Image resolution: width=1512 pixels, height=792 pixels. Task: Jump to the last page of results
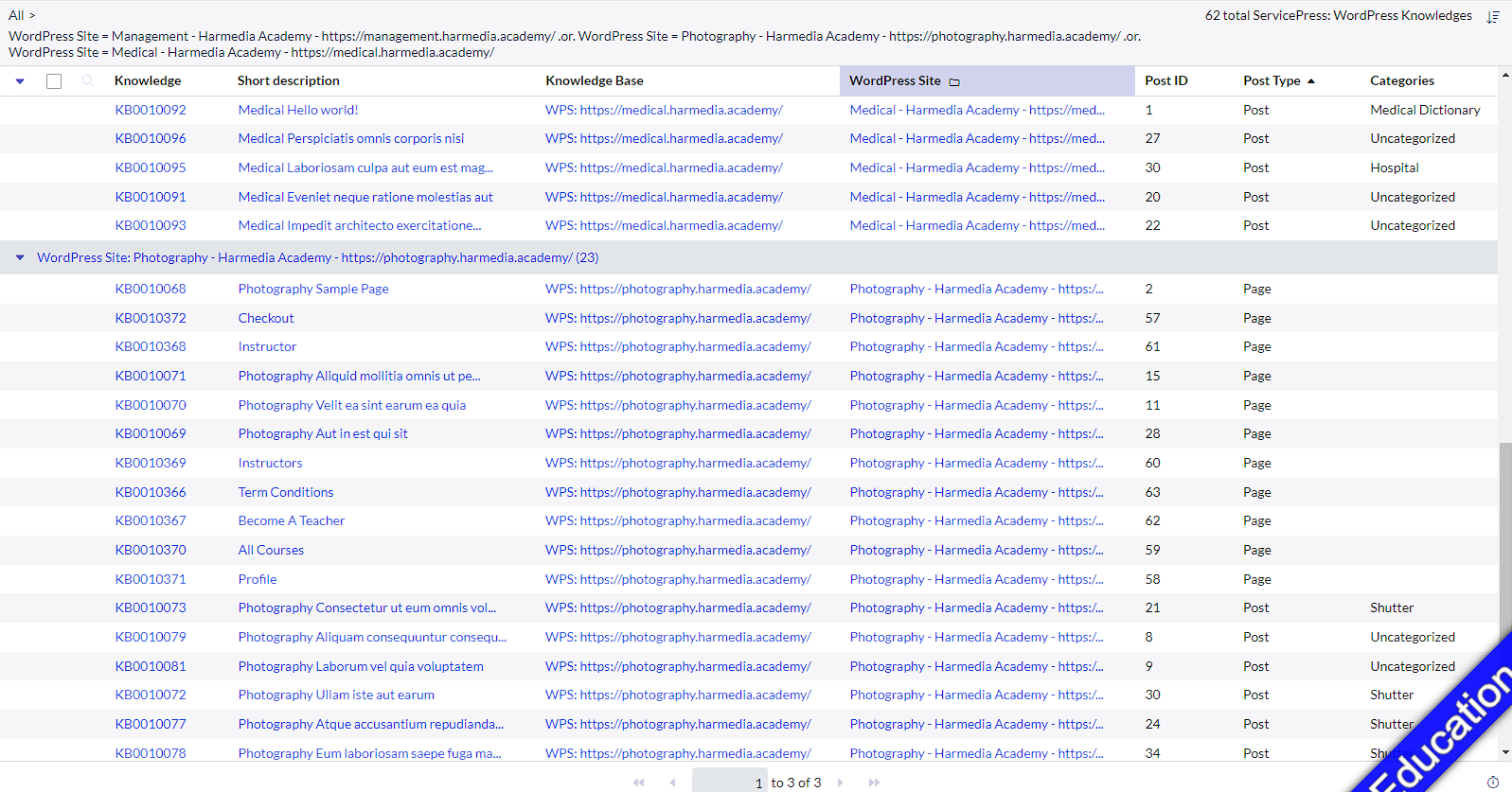[x=874, y=783]
